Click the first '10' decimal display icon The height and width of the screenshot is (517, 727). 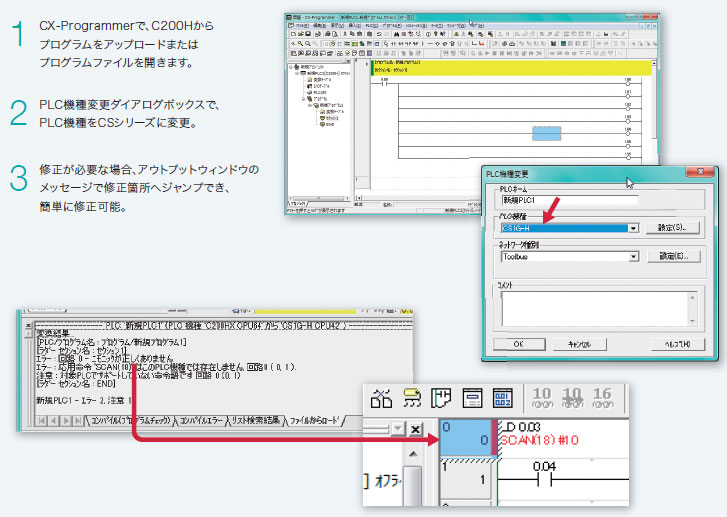click(542, 398)
